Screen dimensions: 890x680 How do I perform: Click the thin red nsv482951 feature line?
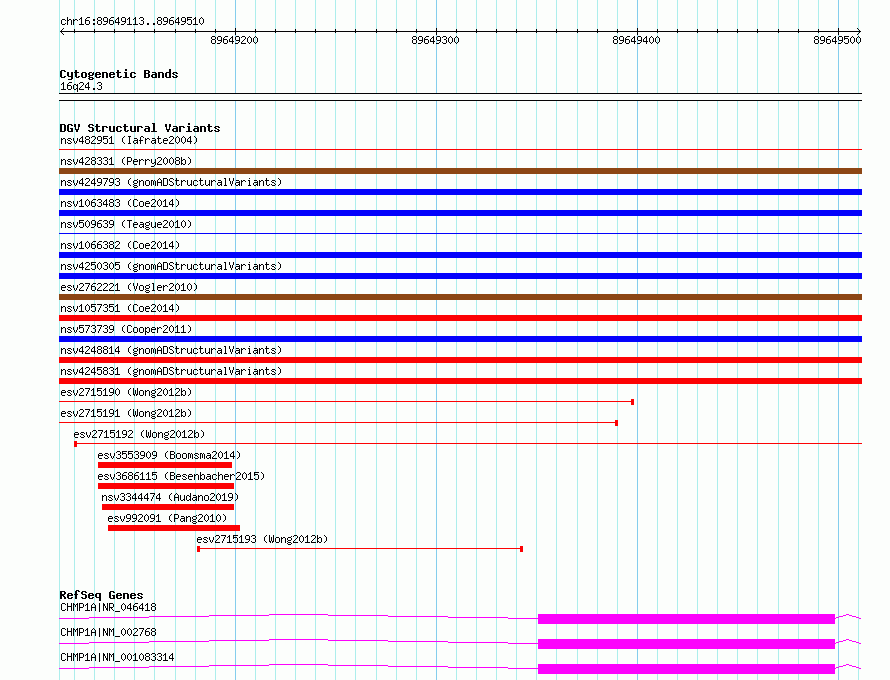pos(460,150)
